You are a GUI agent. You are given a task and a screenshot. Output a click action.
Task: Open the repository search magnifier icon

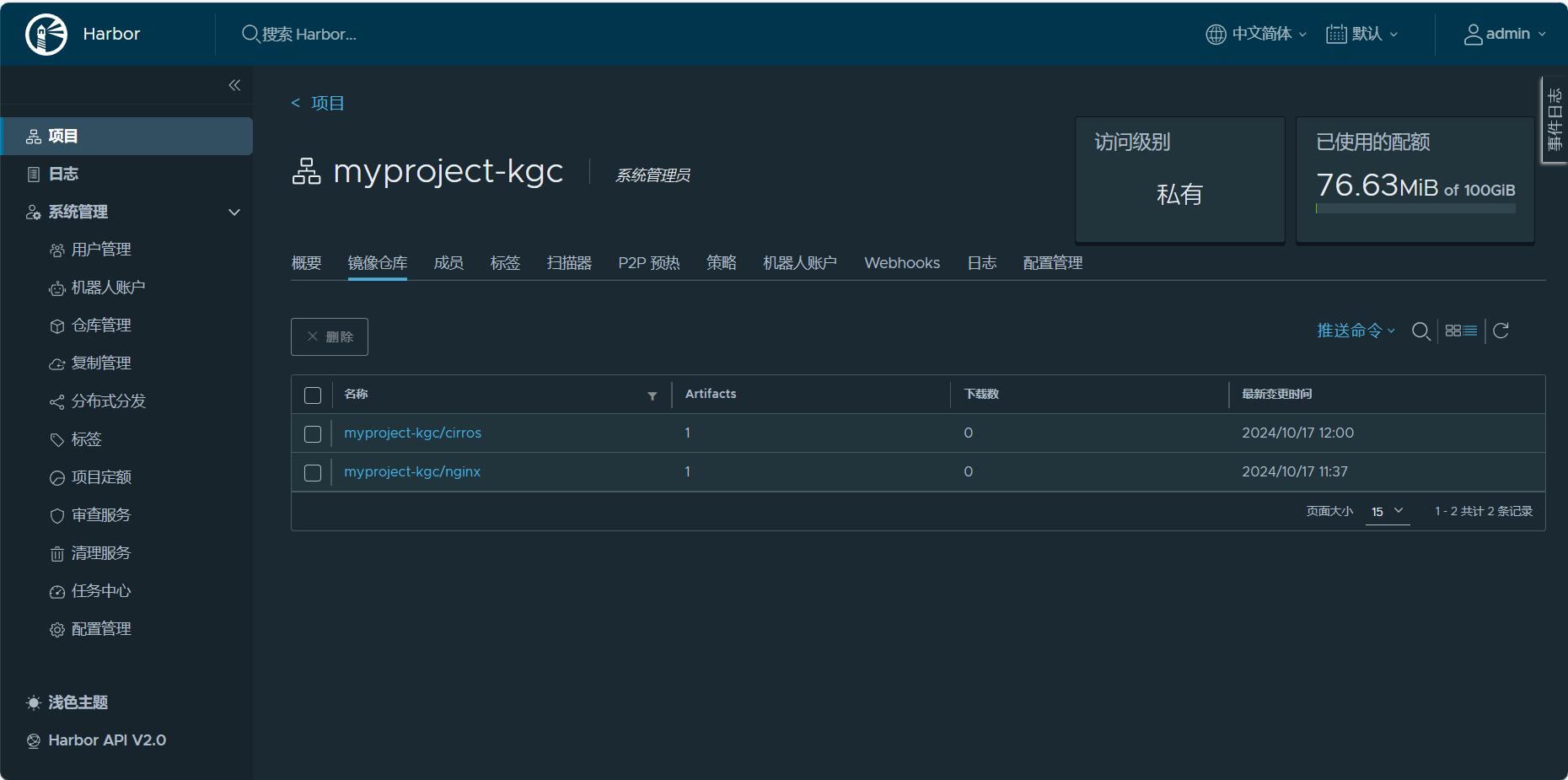point(1420,331)
